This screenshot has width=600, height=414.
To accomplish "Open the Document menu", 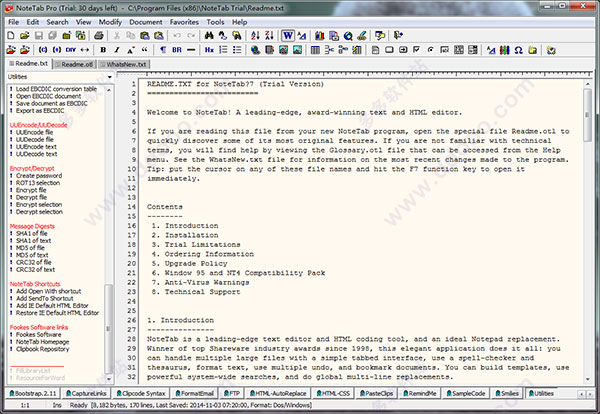I will pos(146,22).
